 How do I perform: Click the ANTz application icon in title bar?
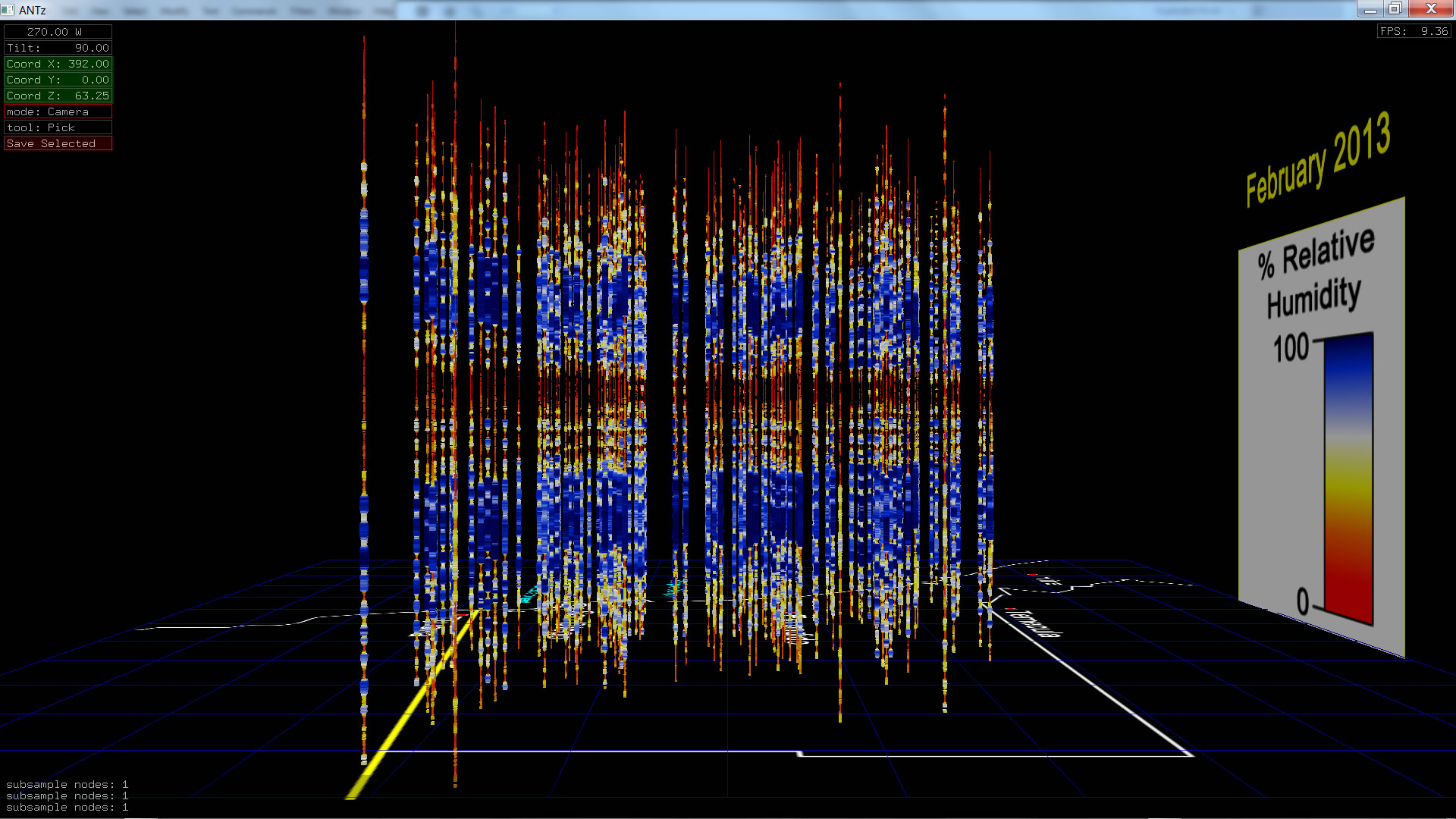(x=8, y=10)
